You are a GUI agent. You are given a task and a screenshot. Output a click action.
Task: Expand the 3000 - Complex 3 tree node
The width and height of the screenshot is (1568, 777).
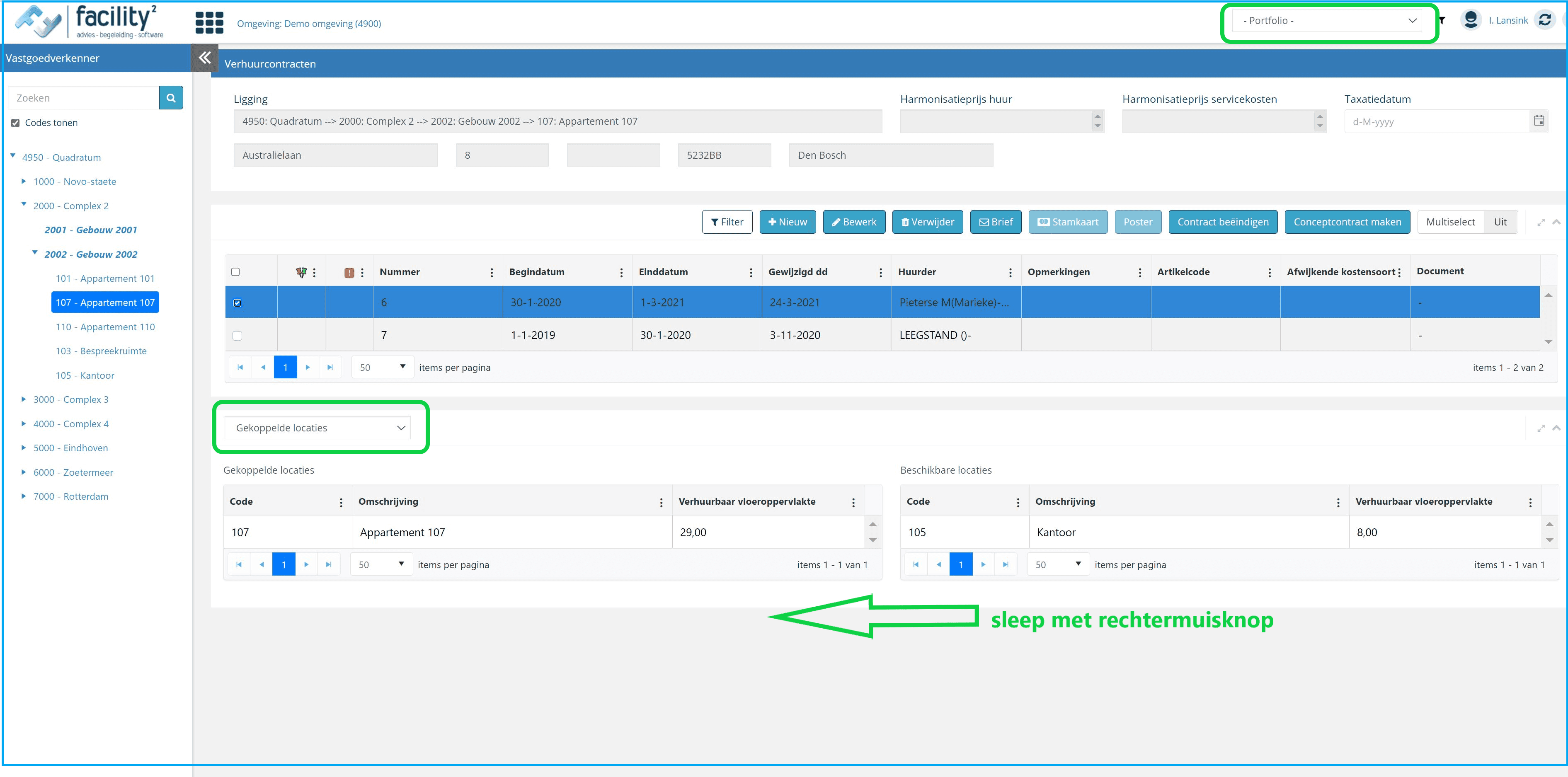(24, 399)
